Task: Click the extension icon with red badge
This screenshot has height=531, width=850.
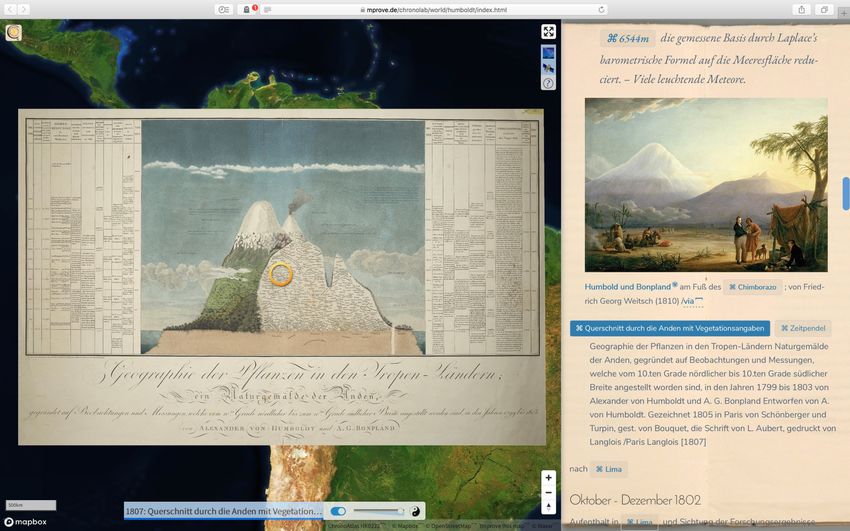Action: coord(248,9)
